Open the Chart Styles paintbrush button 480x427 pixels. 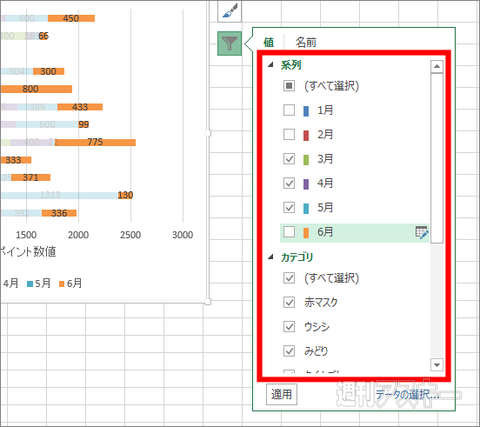(230, 11)
